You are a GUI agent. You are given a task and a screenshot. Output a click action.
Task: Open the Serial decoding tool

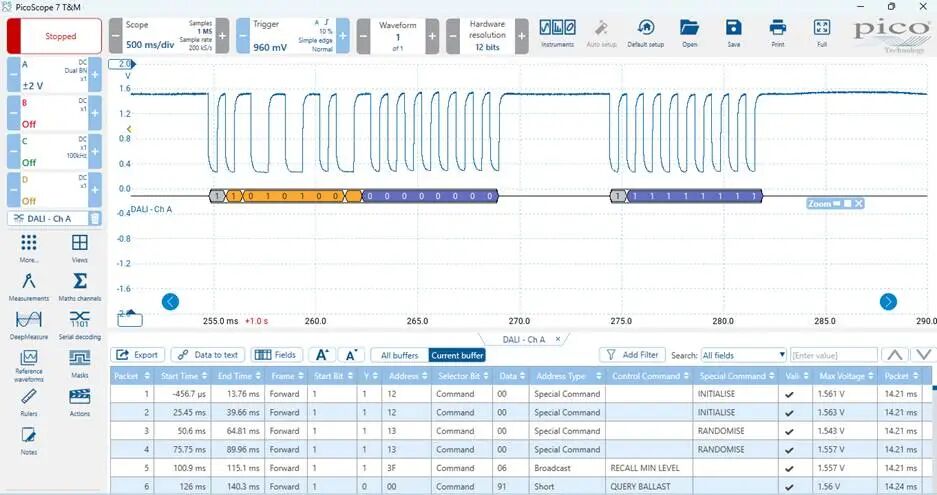tap(79, 325)
